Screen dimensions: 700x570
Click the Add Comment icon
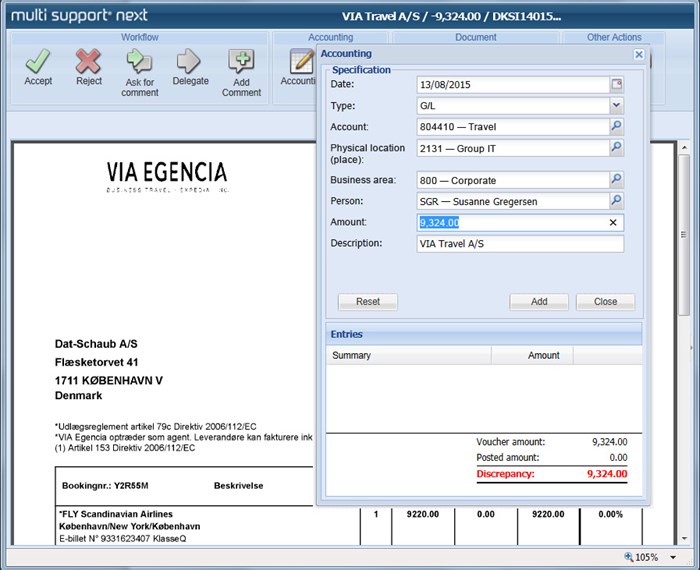point(242,61)
